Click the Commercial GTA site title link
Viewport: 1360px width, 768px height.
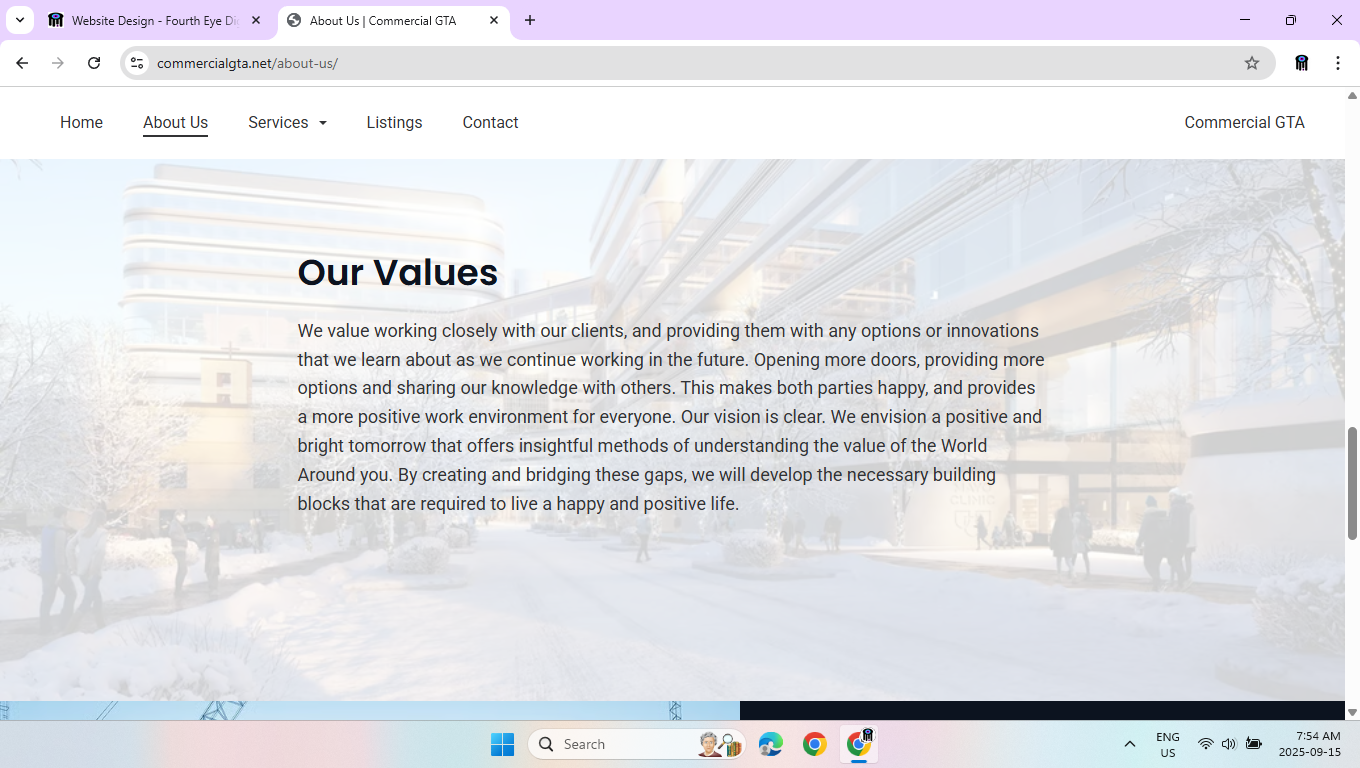1244,122
